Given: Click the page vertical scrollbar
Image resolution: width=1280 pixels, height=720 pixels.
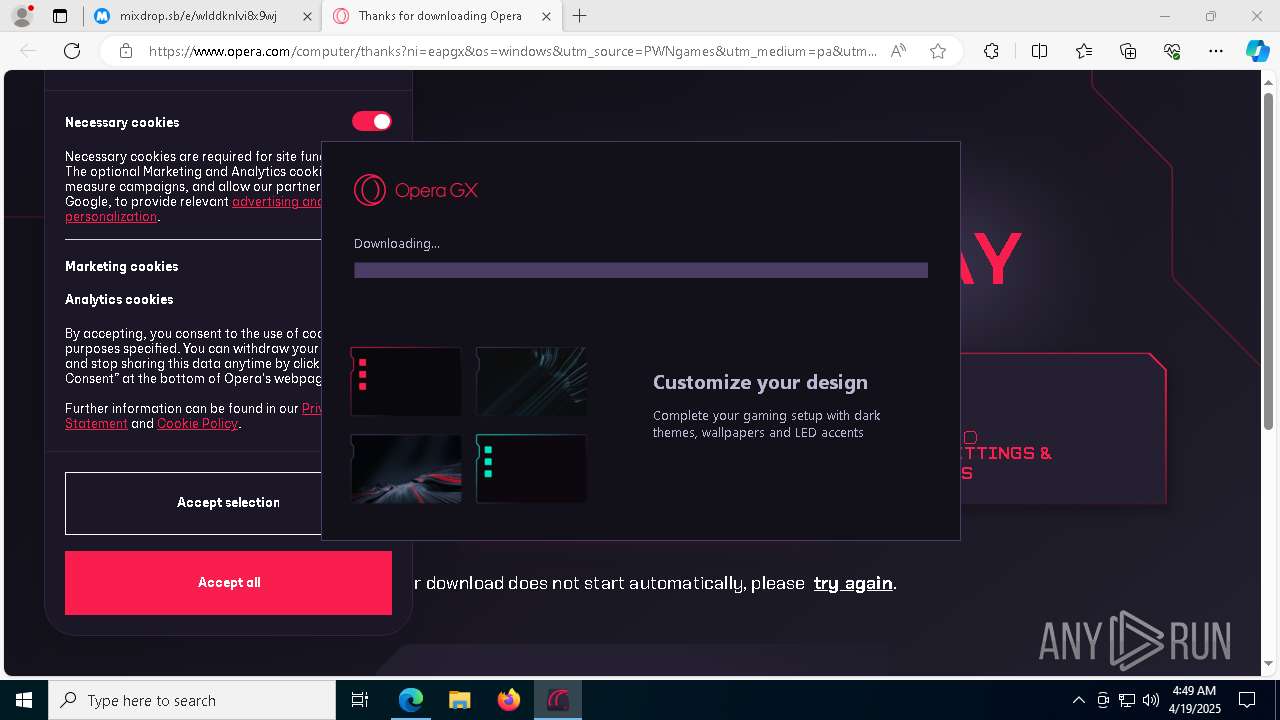Looking at the screenshot, I should pos(1269,262).
